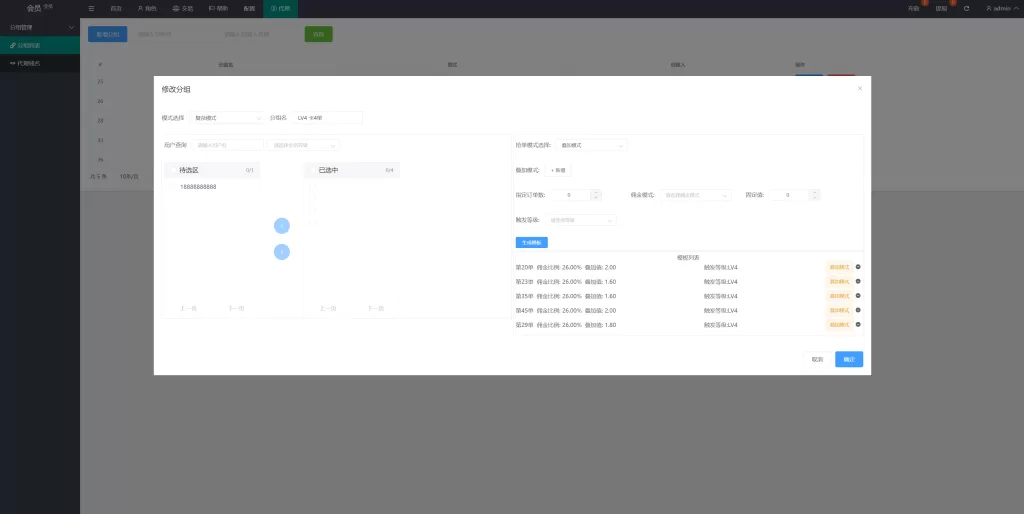Remove the 第29单 template row
The image size is (1024, 514).
tap(858, 325)
